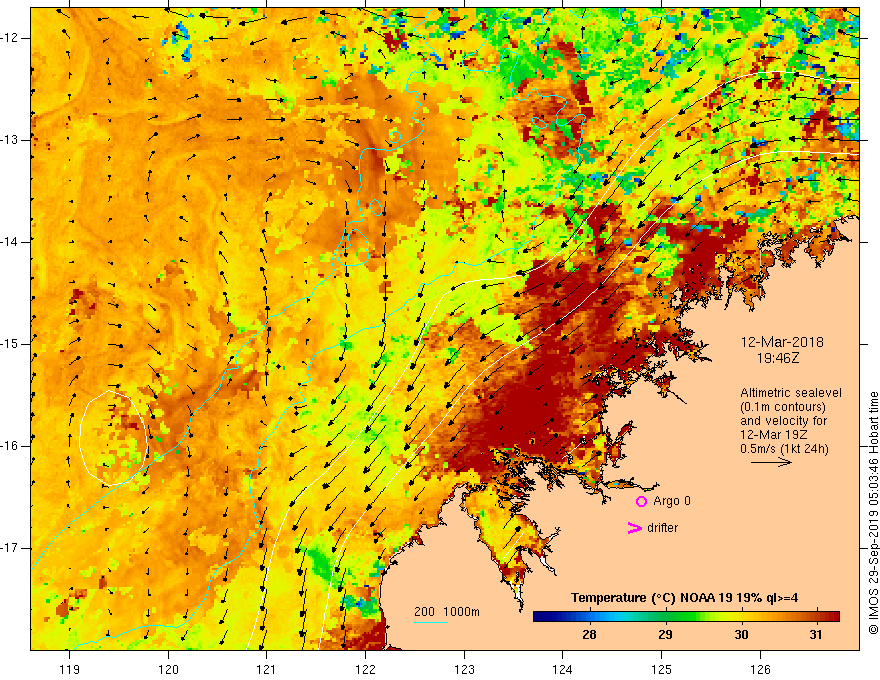Click the date label 12-Mar-2018
The height and width of the screenshot is (680, 880).
[782, 342]
